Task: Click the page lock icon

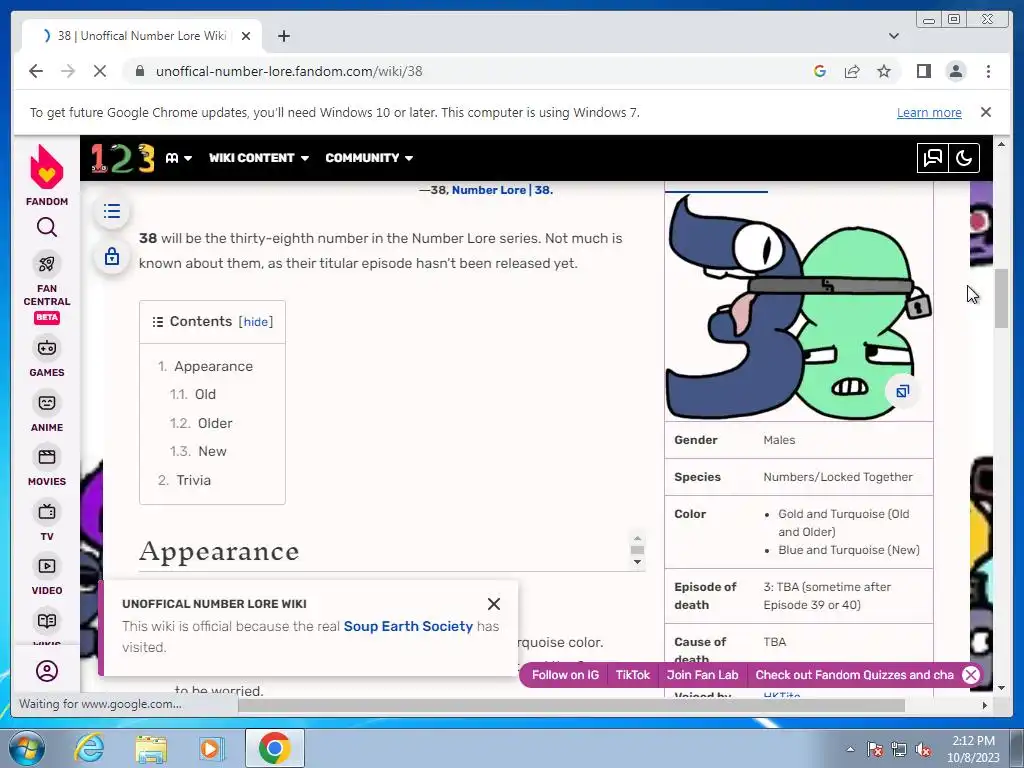Action: (x=112, y=256)
